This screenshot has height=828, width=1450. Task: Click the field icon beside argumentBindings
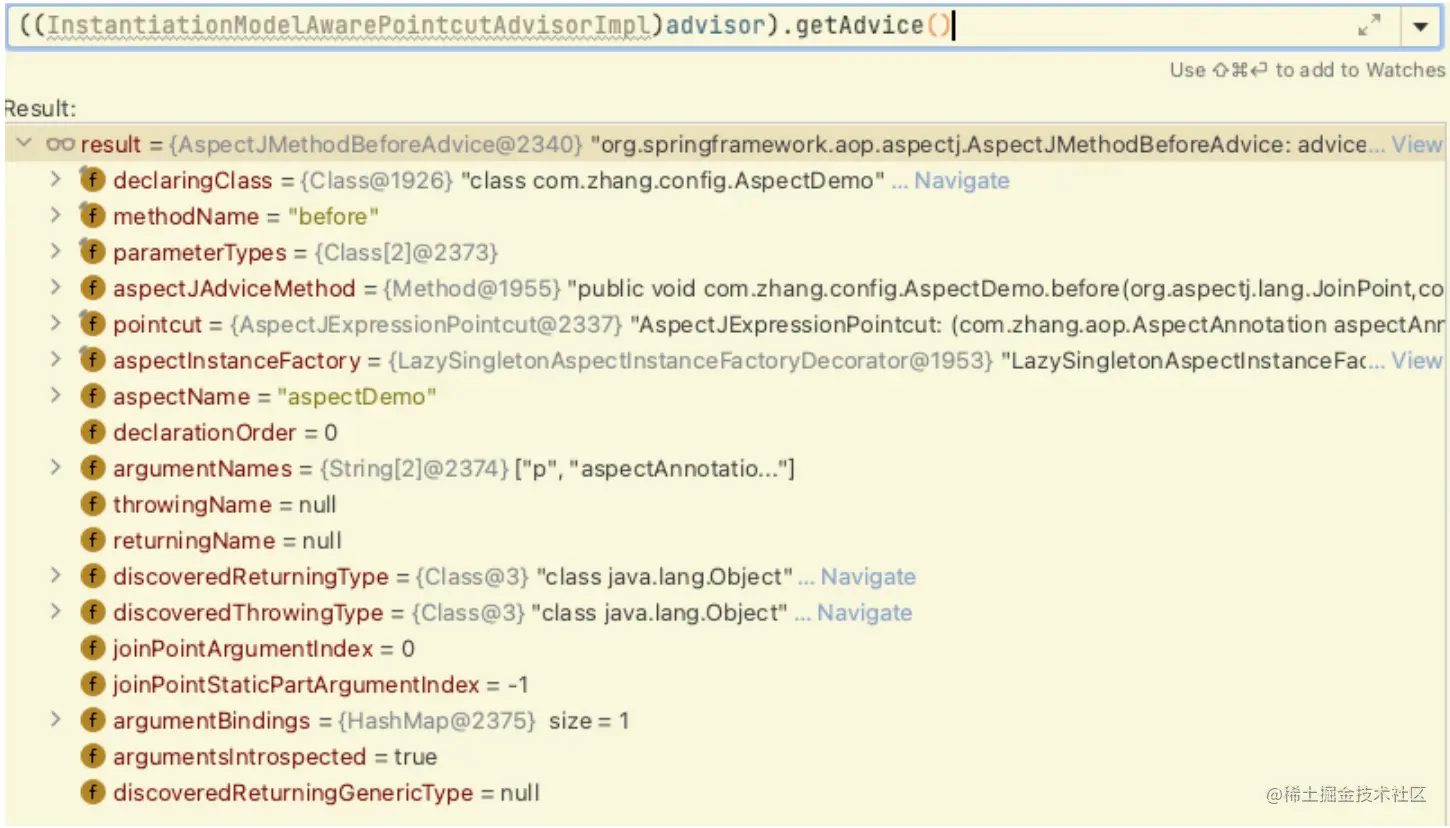click(x=92, y=721)
